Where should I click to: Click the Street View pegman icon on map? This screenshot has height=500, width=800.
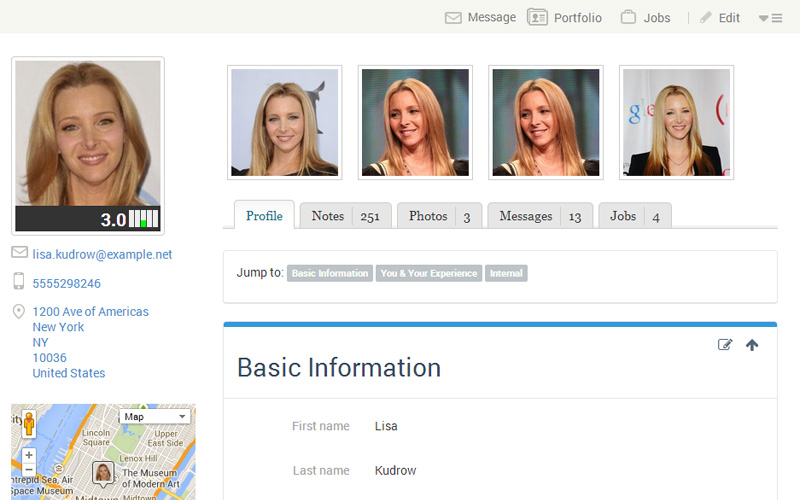click(29, 424)
